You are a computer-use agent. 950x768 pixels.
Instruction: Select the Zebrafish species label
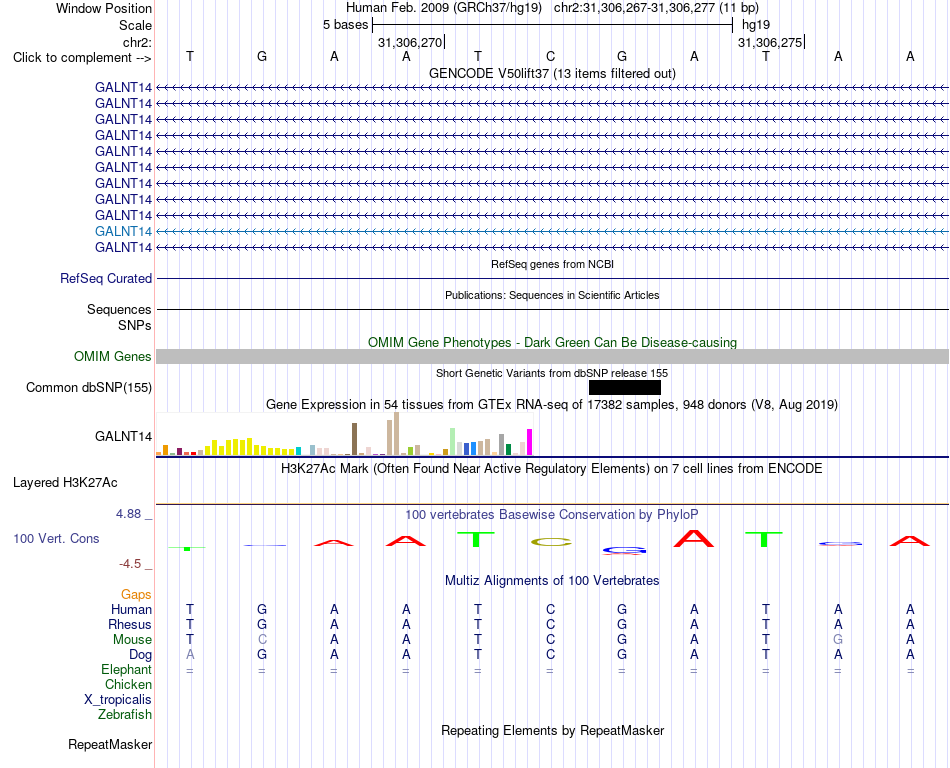(x=125, y=715)
